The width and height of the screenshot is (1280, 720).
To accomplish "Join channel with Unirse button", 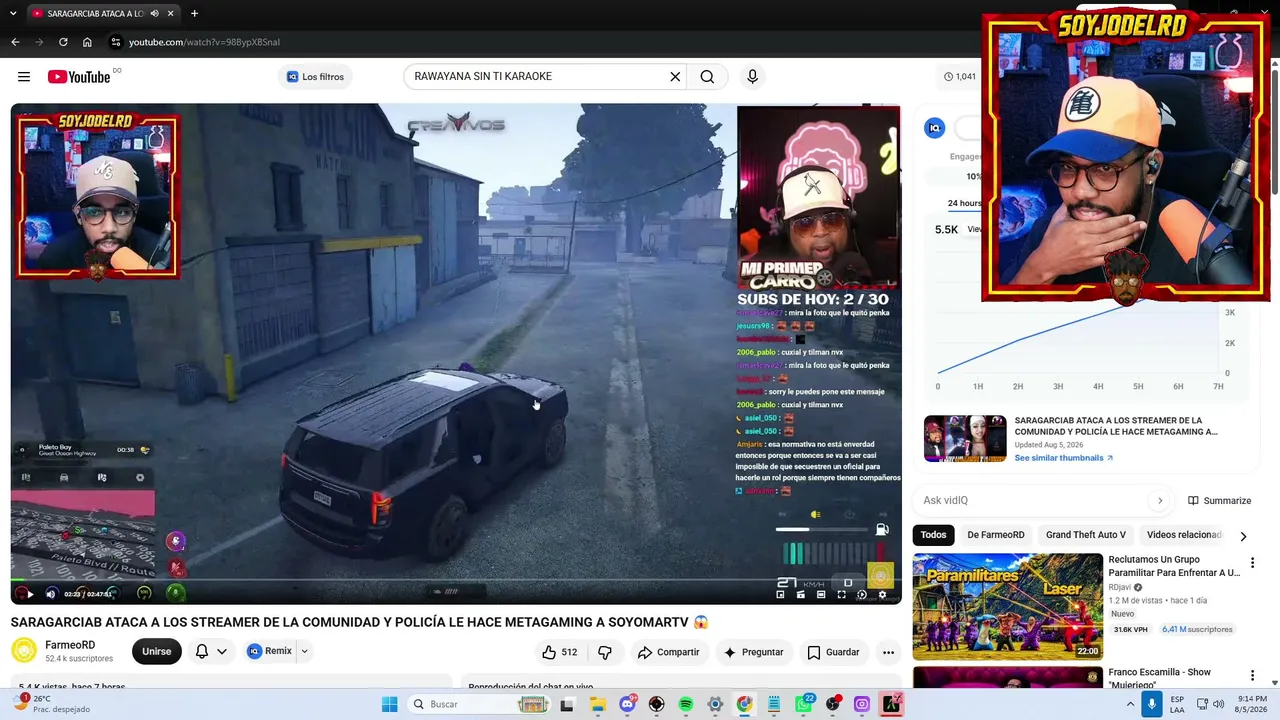I will (156, 651).
